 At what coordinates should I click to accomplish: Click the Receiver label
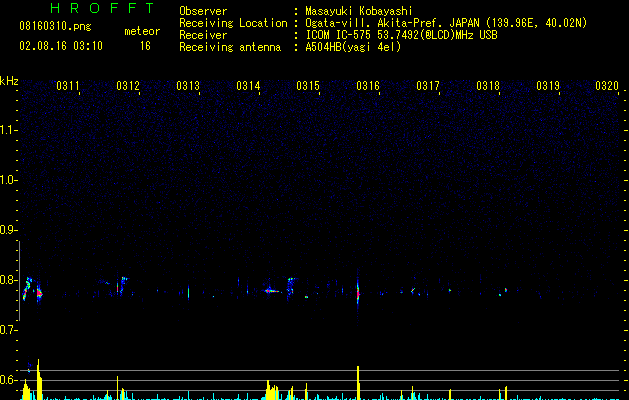pos(203,35)
